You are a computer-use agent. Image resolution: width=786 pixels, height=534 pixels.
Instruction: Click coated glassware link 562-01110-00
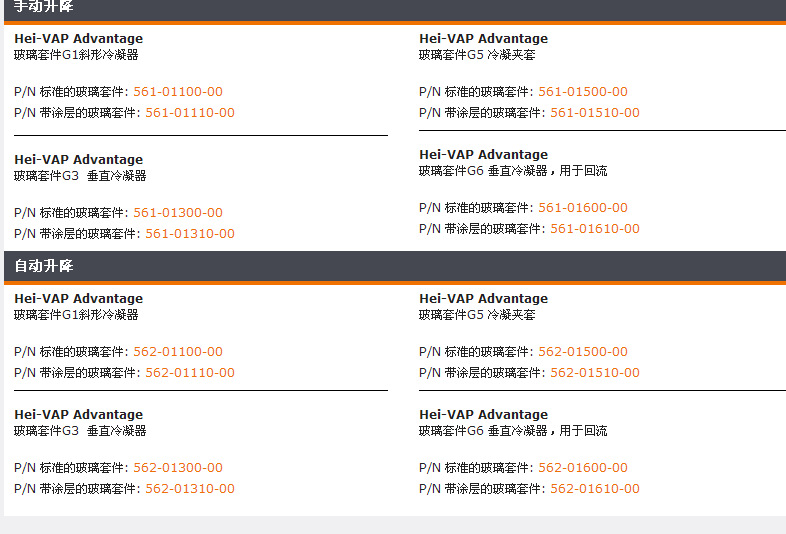pyautogui.click(x=190, y=373)
